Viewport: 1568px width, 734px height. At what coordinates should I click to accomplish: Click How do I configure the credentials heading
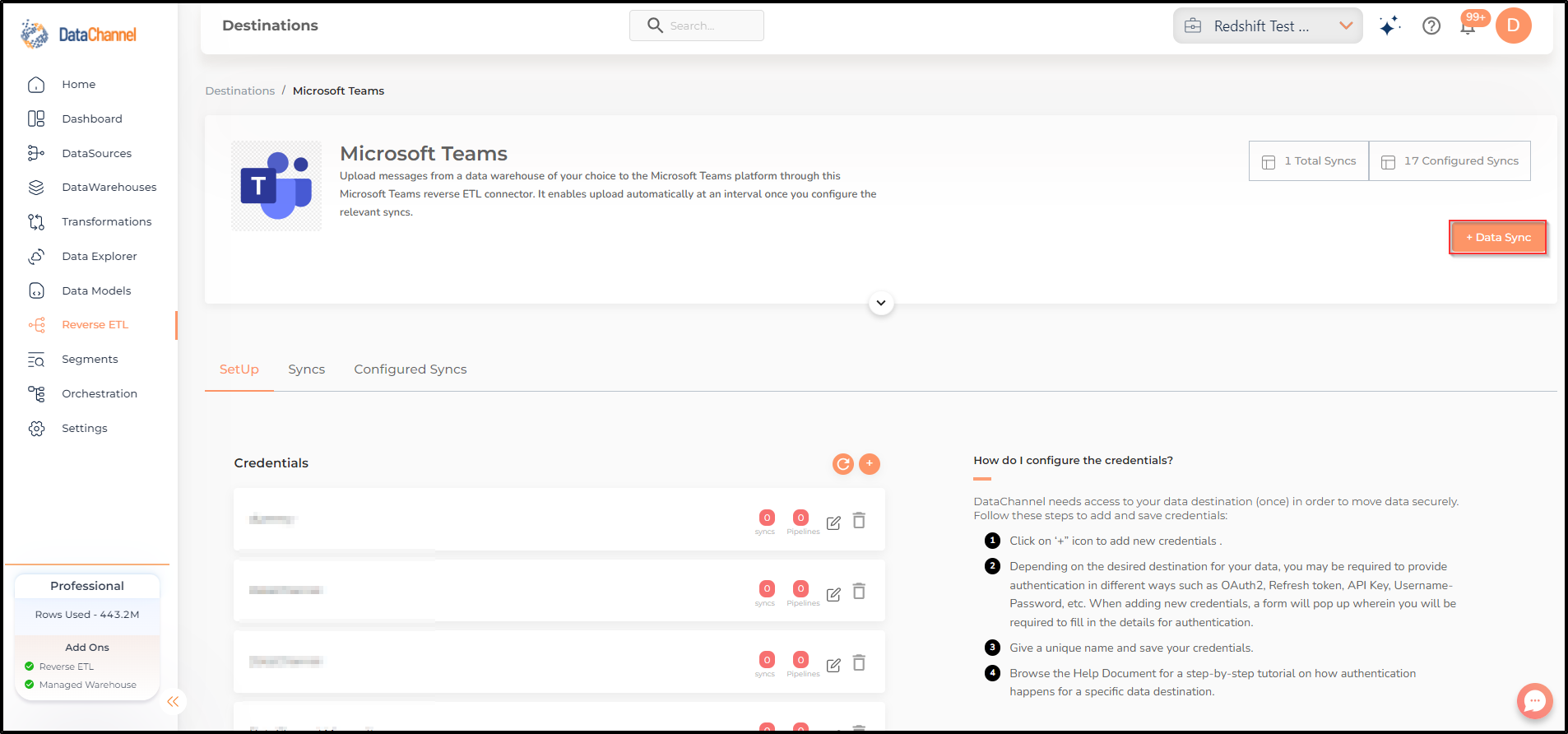[x=1073, y=460]
